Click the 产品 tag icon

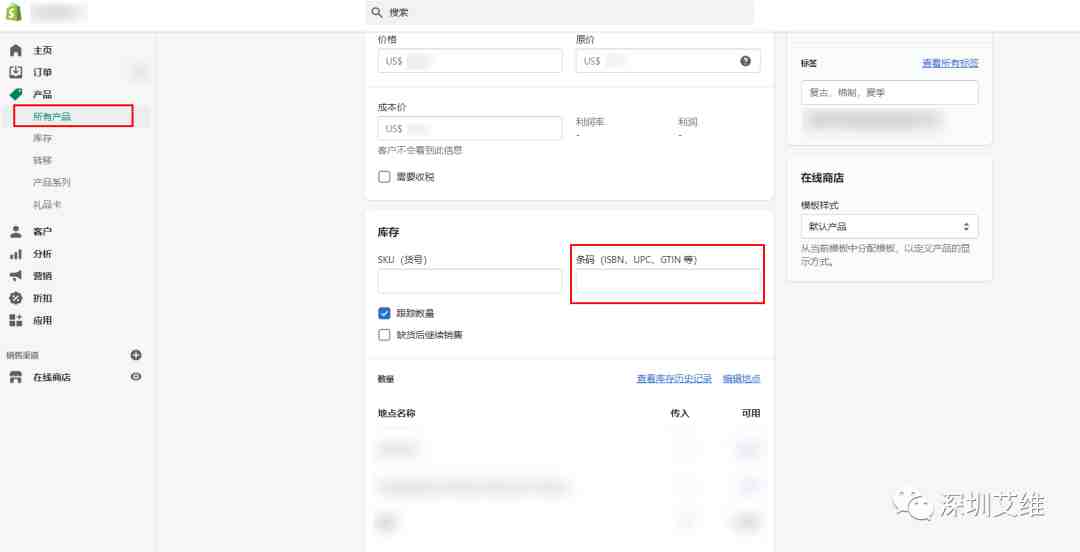[16, 94]
